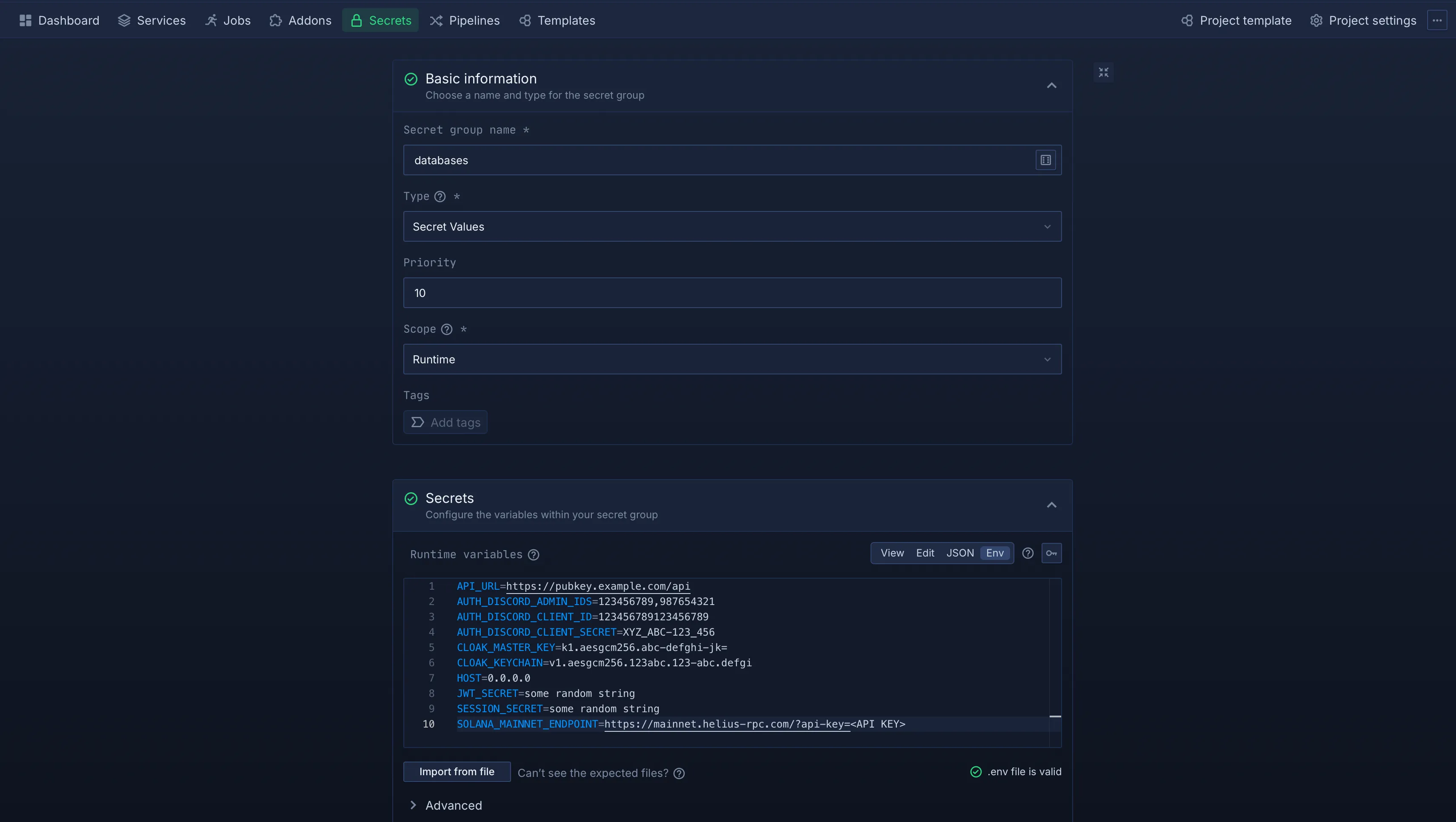This screenshot has height=822, width=1456.
Task: Switch editor to Edit mode
Action: click(925, 553)
